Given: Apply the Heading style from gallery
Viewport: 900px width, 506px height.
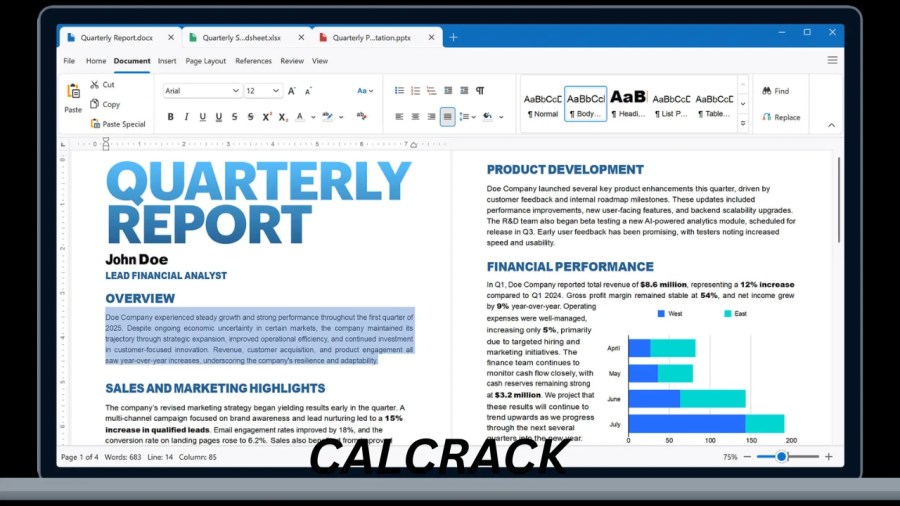Looking at the screenshot, I should click(x=628, y=104).
